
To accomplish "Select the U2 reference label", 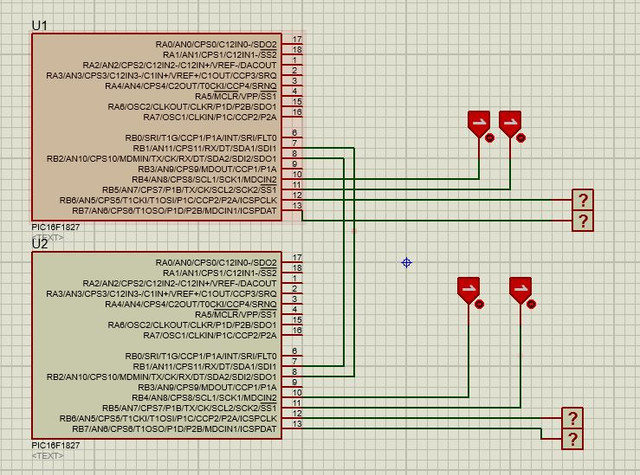I will pos(40,244).
